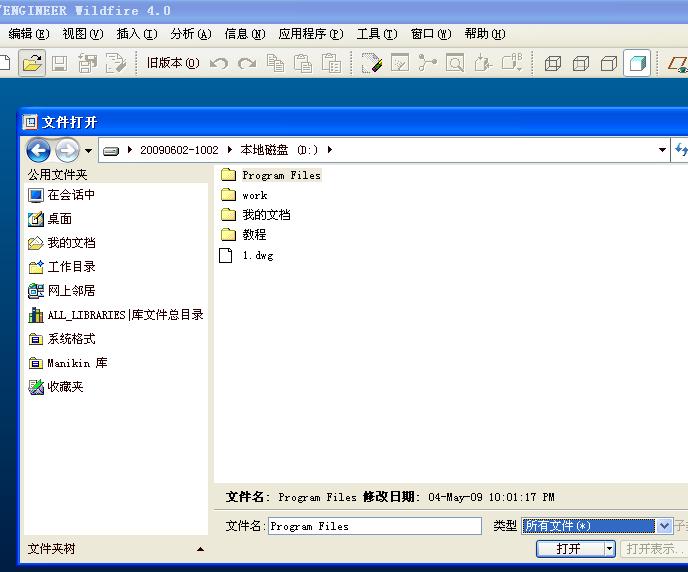Open the 插入(I) menu
Screen dimensions: 688x572
(x=137, y=34)
